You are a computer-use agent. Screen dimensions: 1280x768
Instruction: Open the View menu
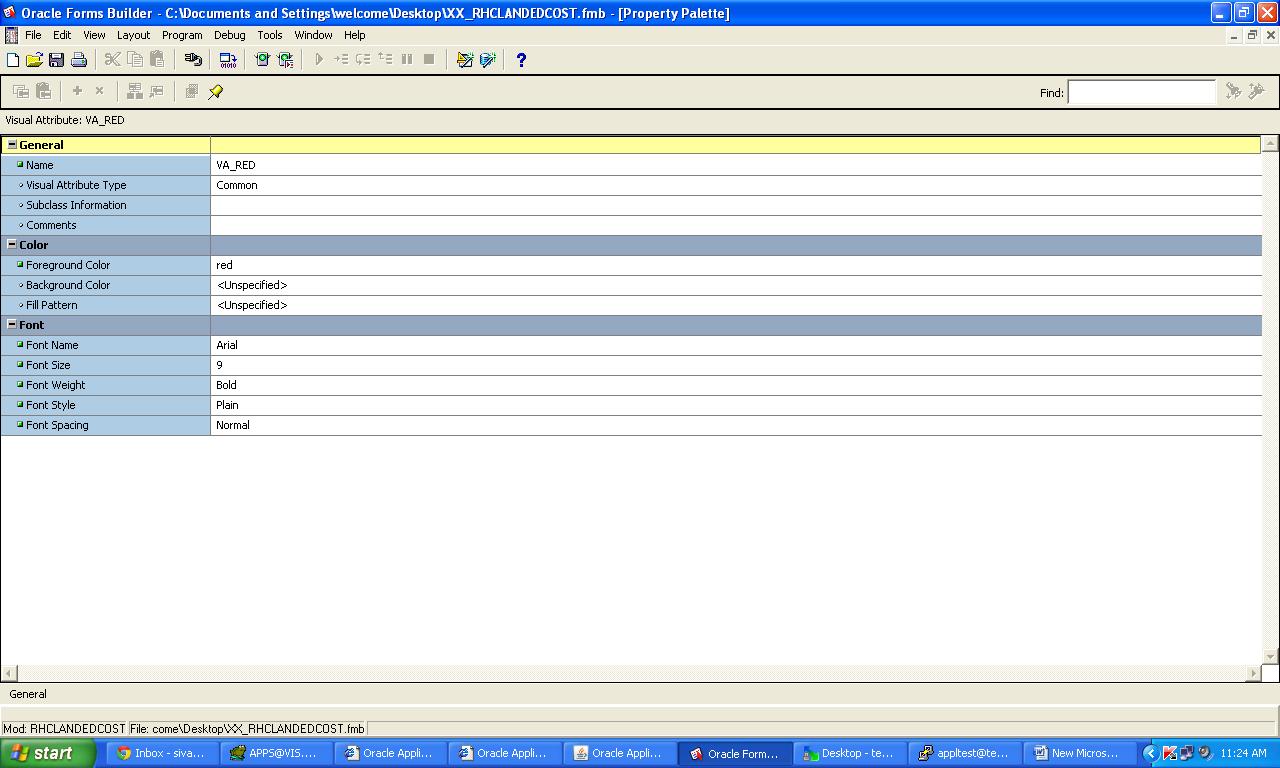94,35
